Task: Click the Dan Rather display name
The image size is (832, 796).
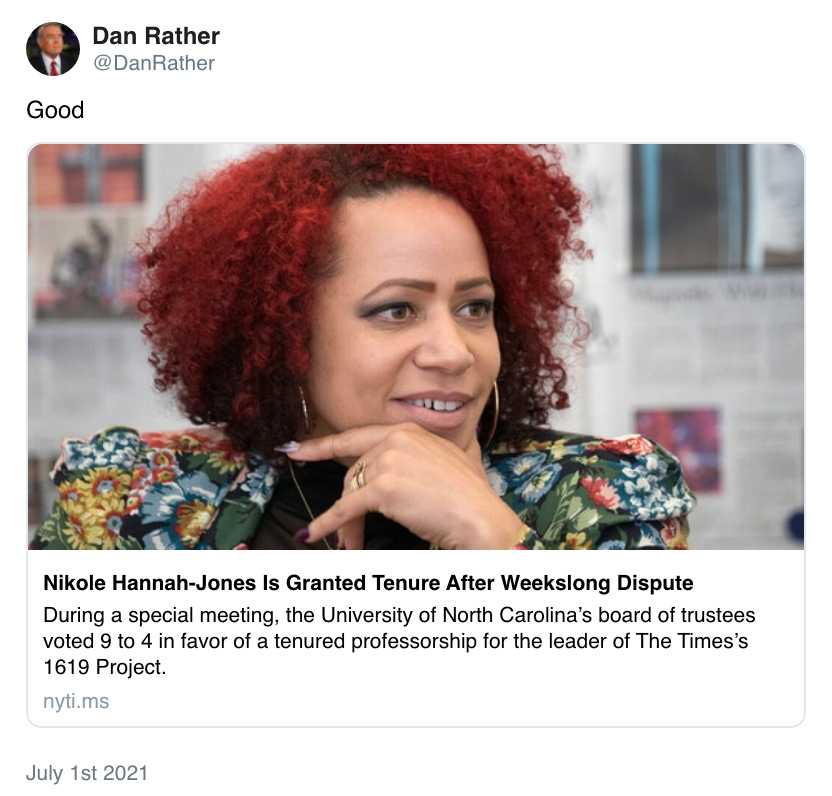Action: (x=156, y=36)
